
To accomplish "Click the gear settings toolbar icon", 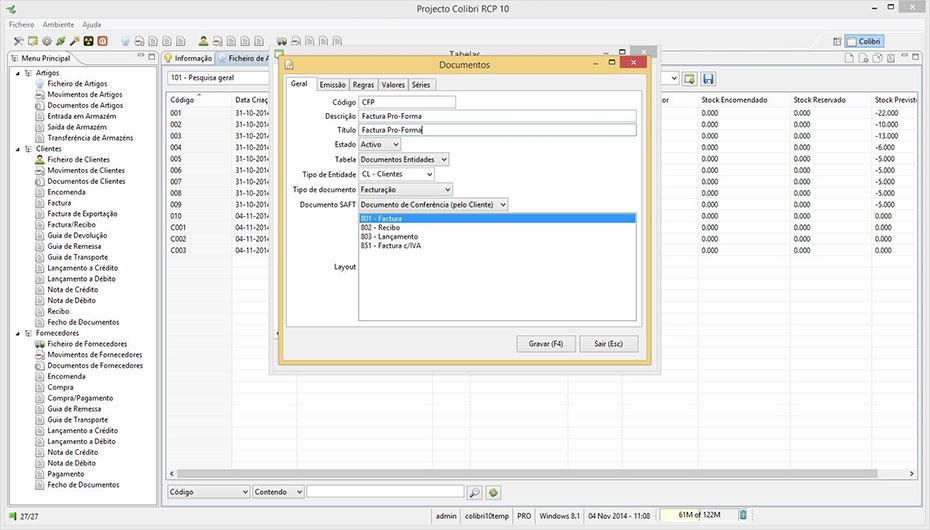I will point(46,41).
